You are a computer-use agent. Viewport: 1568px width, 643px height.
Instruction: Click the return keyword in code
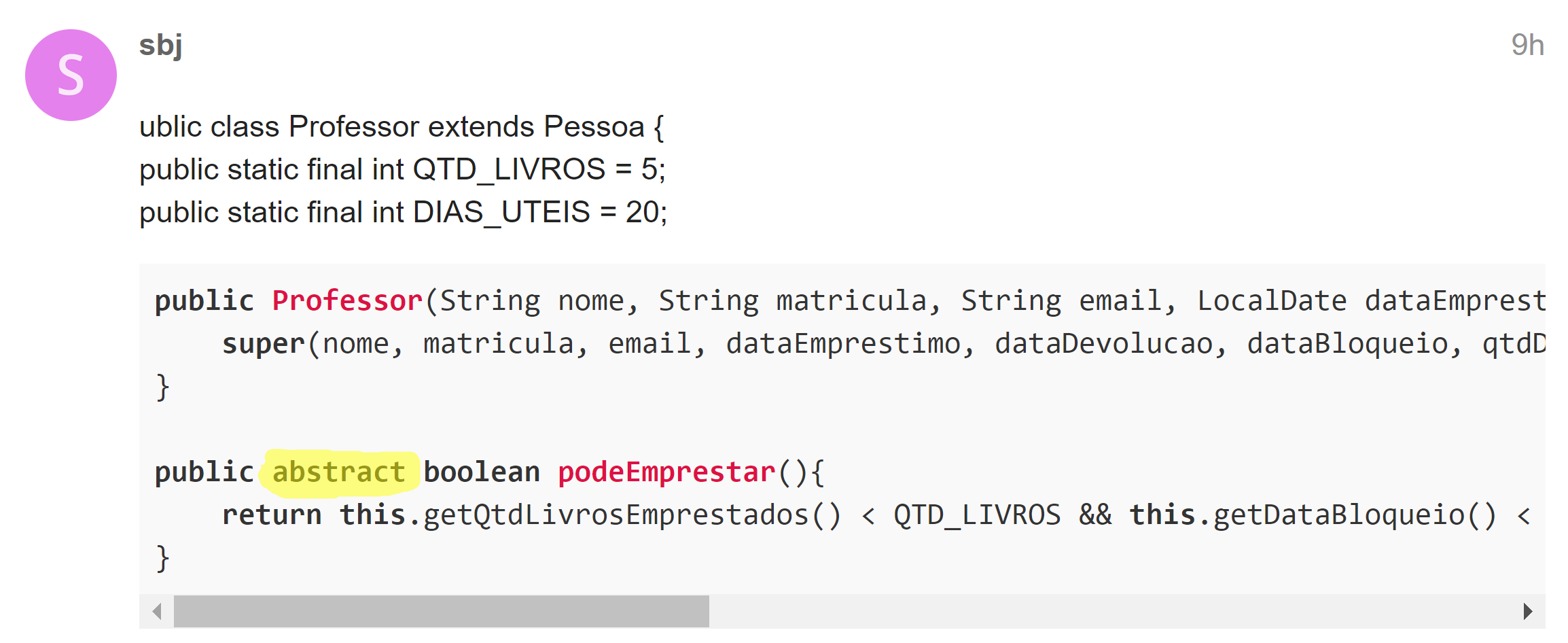(x=272, y=515)
